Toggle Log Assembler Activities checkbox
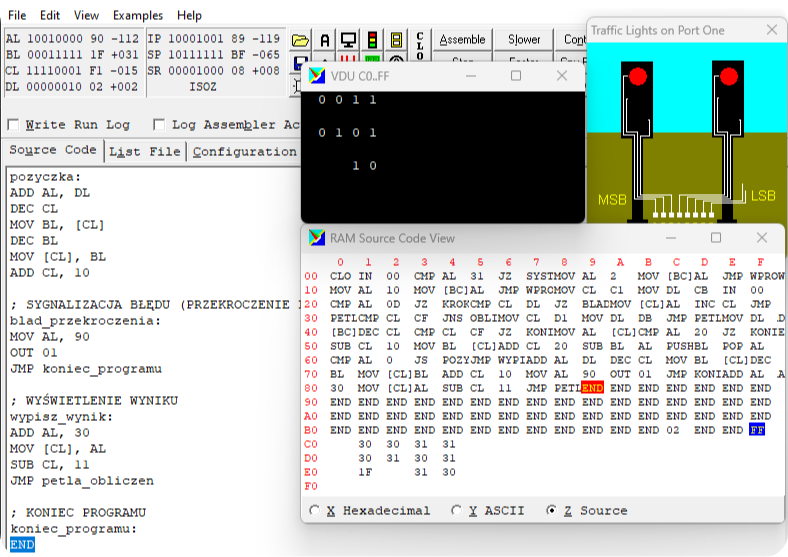 159,125
